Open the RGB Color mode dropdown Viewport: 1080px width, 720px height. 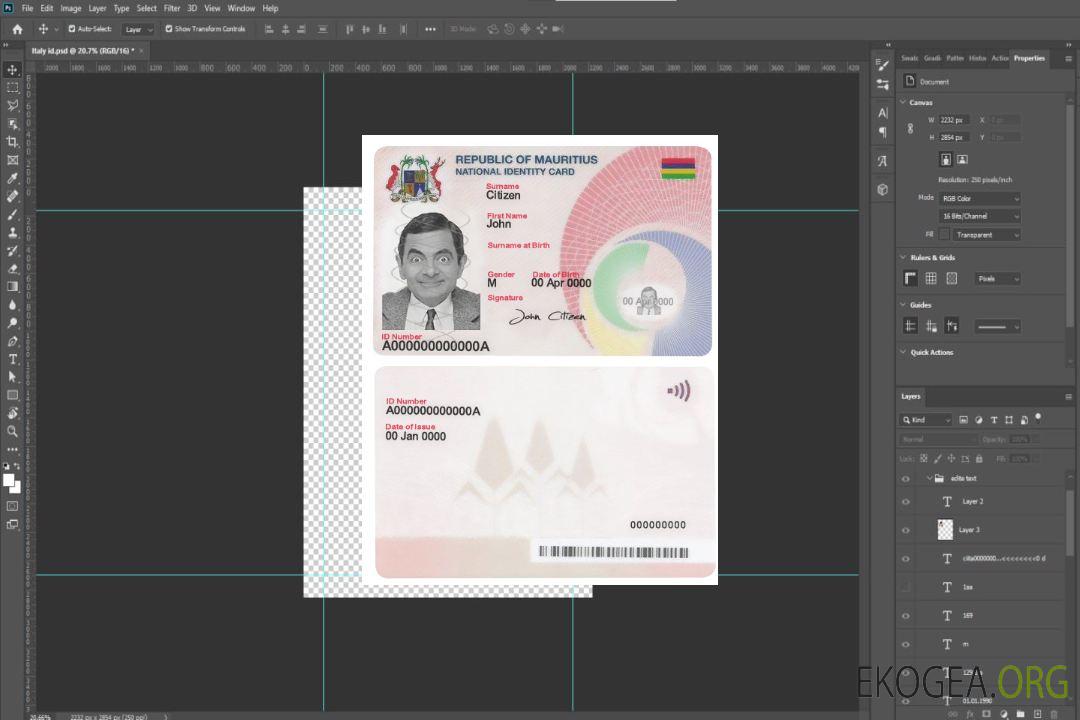click(980, 198)
